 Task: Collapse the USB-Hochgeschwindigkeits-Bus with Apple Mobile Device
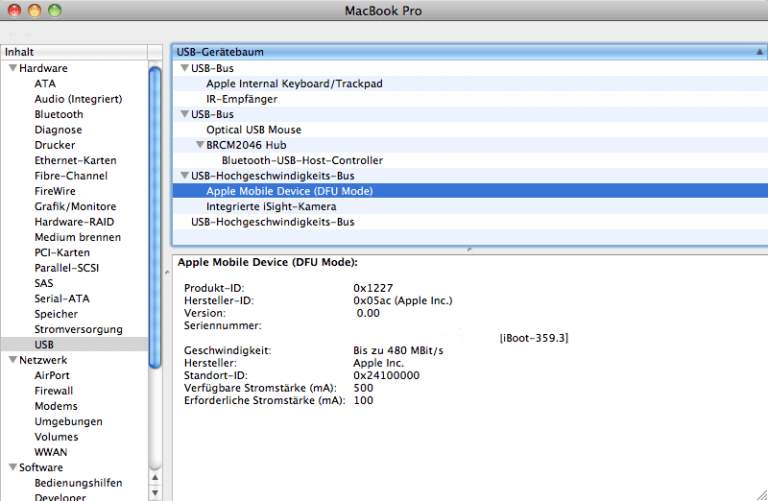tap(185, 175)
